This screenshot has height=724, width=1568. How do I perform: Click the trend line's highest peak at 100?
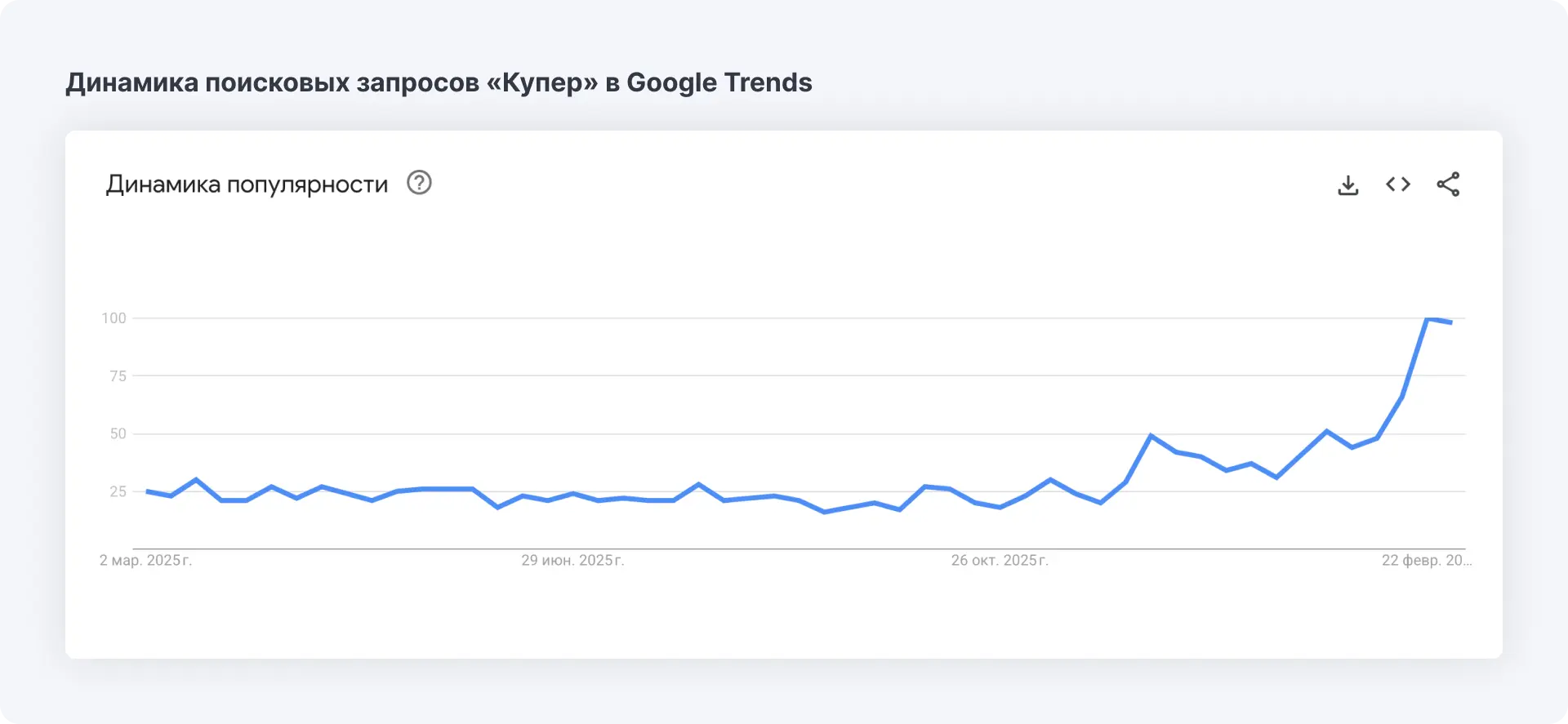point(1428,318)
